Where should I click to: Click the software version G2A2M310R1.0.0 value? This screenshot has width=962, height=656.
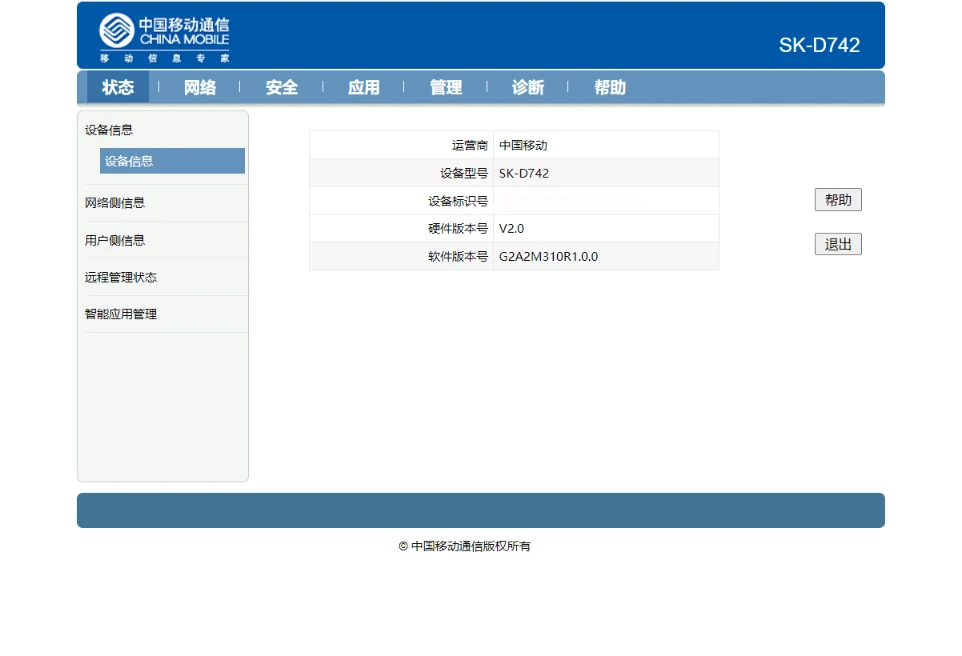(x=548, y=257)
